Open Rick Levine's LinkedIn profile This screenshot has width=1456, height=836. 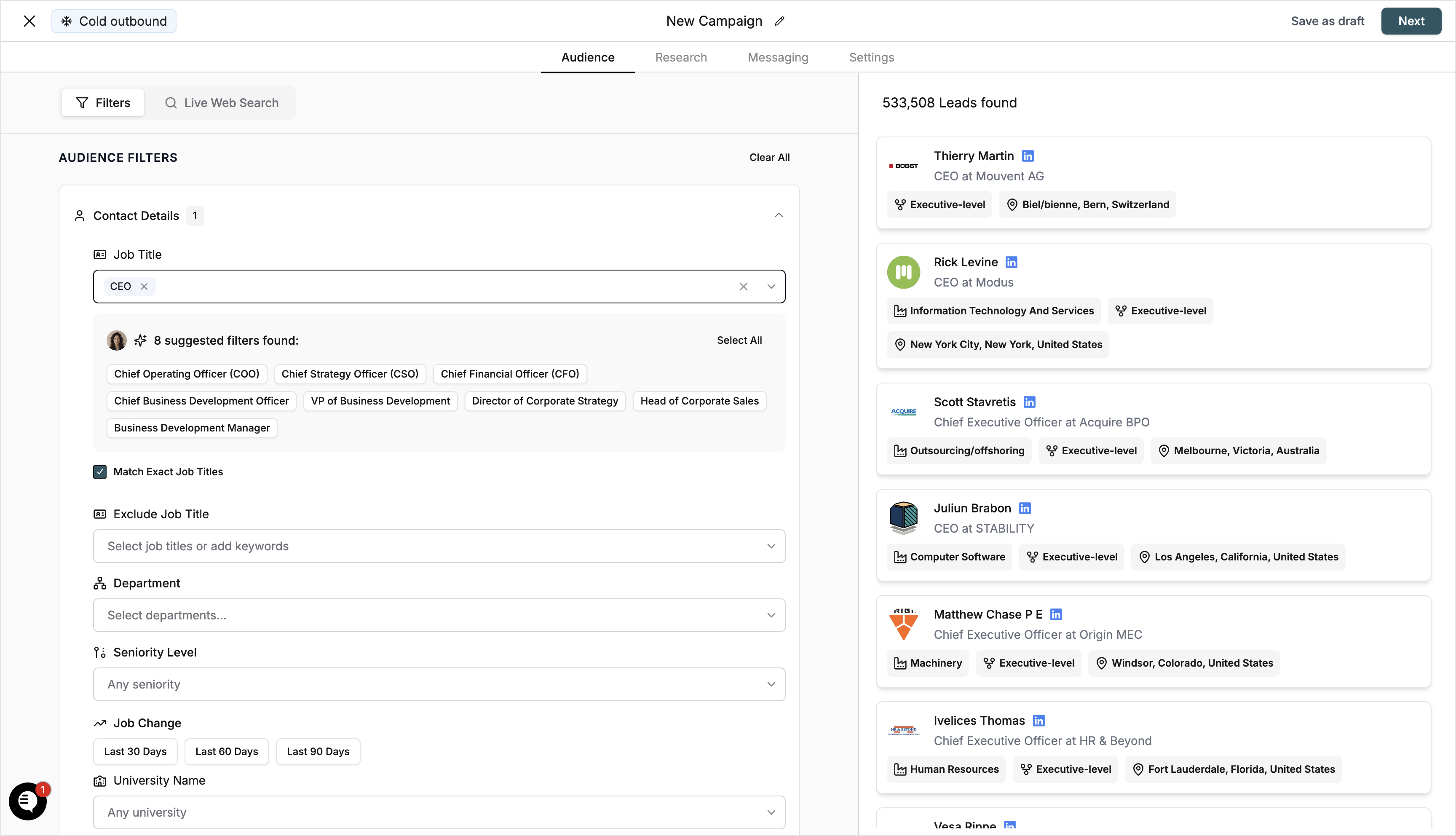pos(1012,262)
